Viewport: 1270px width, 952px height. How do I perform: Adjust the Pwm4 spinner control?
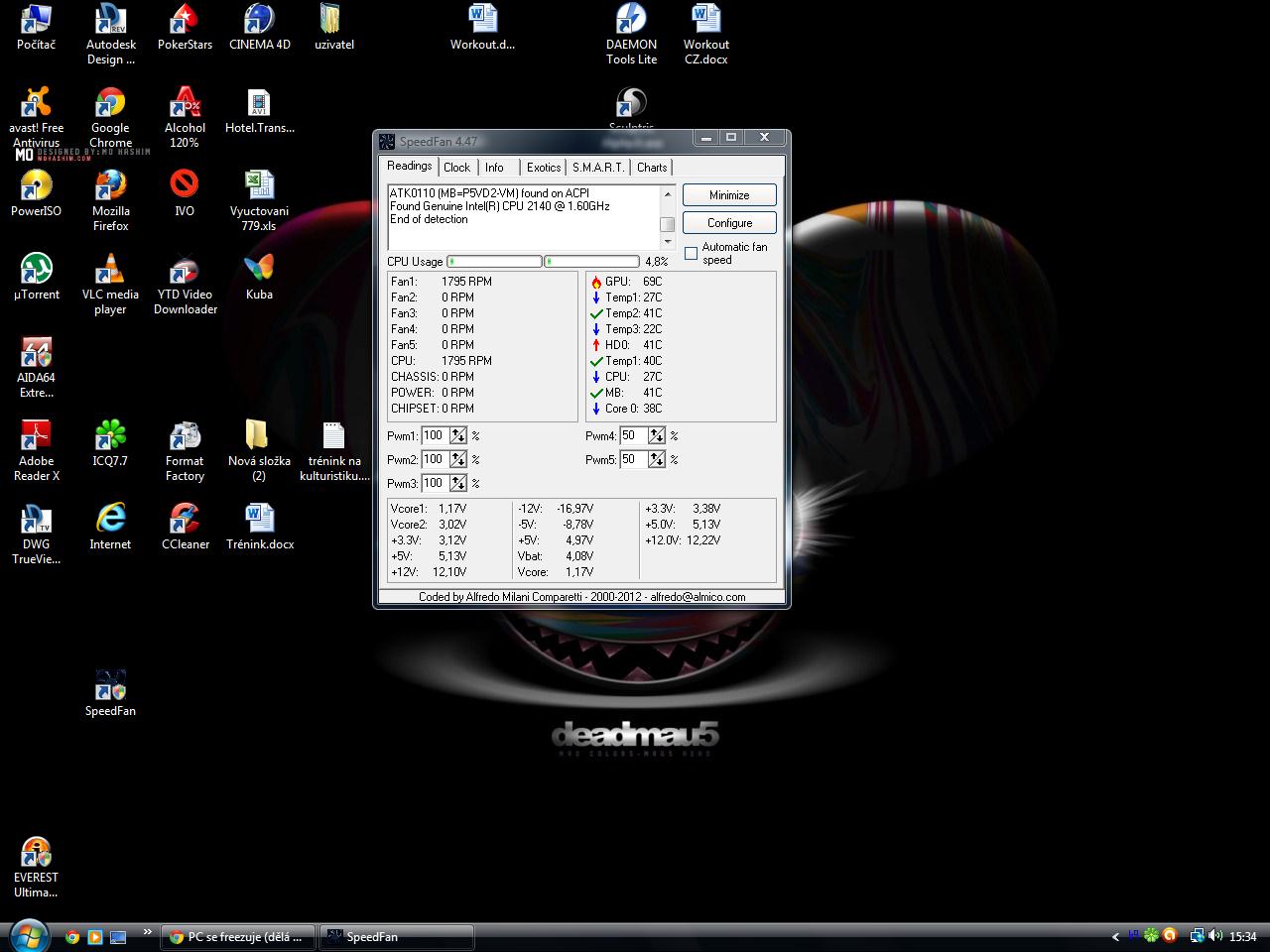point(656,435)
